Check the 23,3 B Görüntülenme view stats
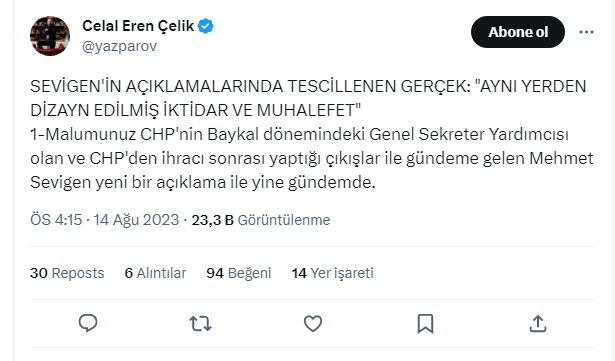This screenshot has width=615, height=361. pyautogui.click(x=261, y=220)
